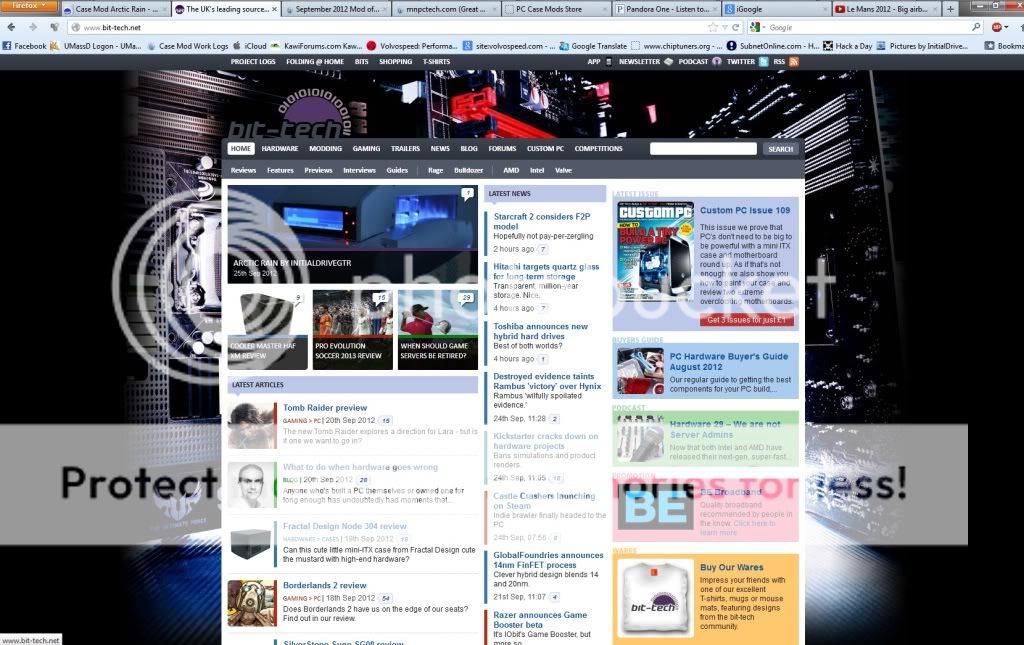
Task: Click the bit-tech site search field
Action: coord(703,149)
